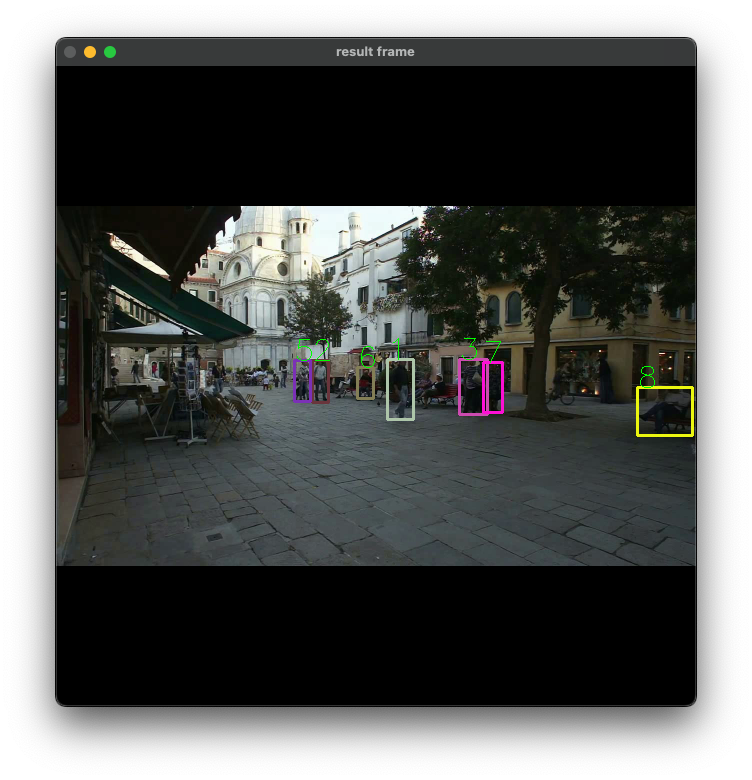Click the wooden folding chairs by the stall
The image size is (752, 780).
[x=231, y=413]
